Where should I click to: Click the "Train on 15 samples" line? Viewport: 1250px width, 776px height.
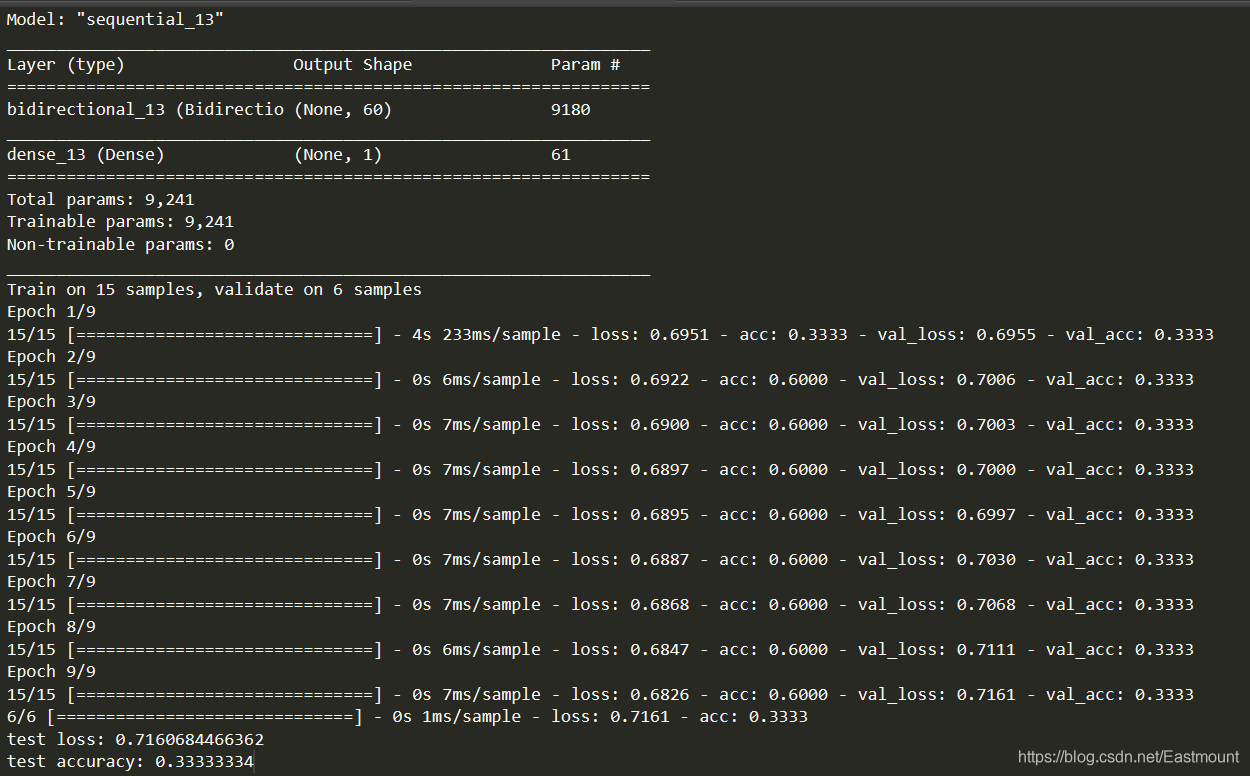point(214,290)
